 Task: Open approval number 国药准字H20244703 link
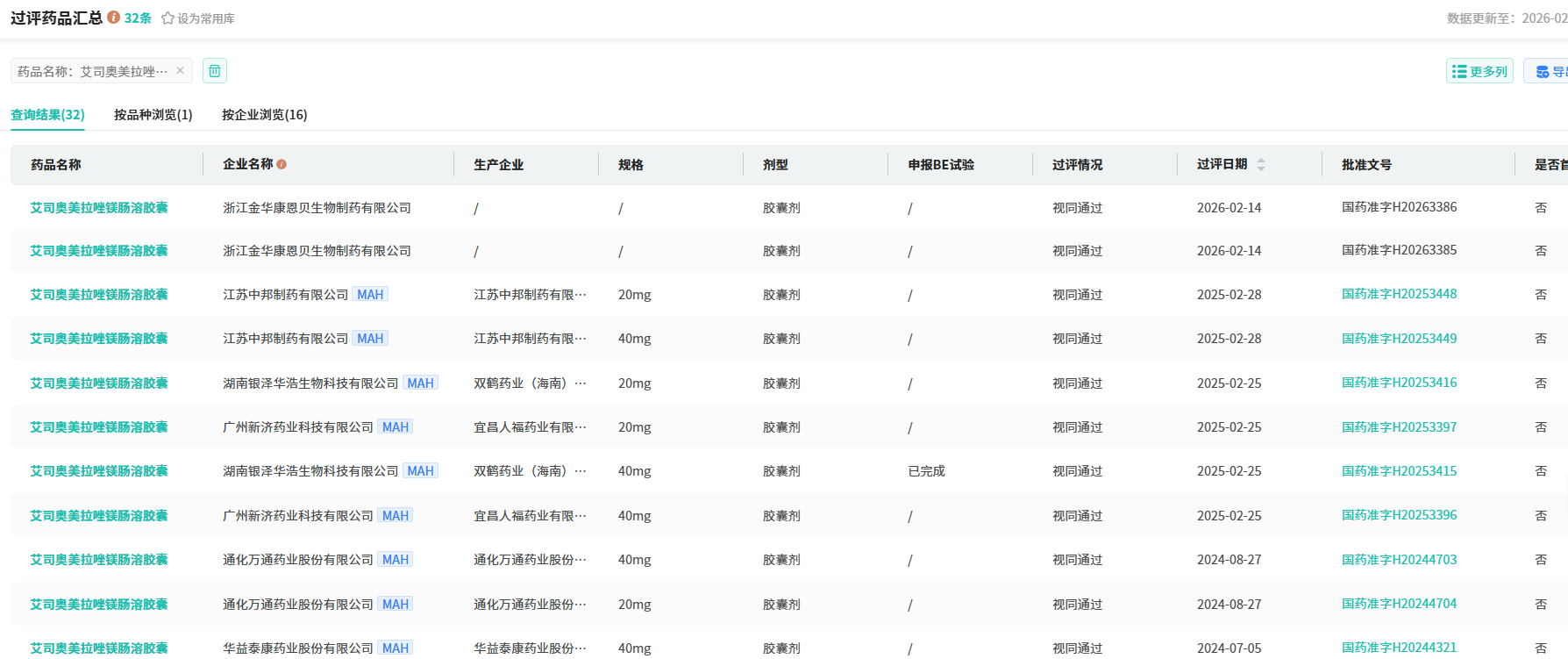point(1399,560)
